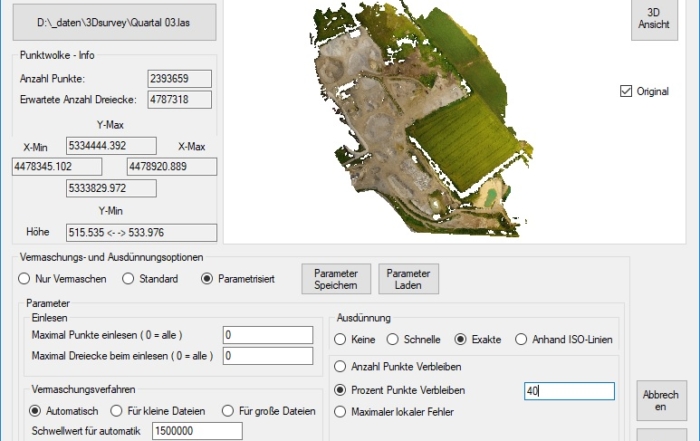Viewport: 700px width, 441px height.
Task: Click the Schwellwert für automatik field
Action: (x=197, y=431)
